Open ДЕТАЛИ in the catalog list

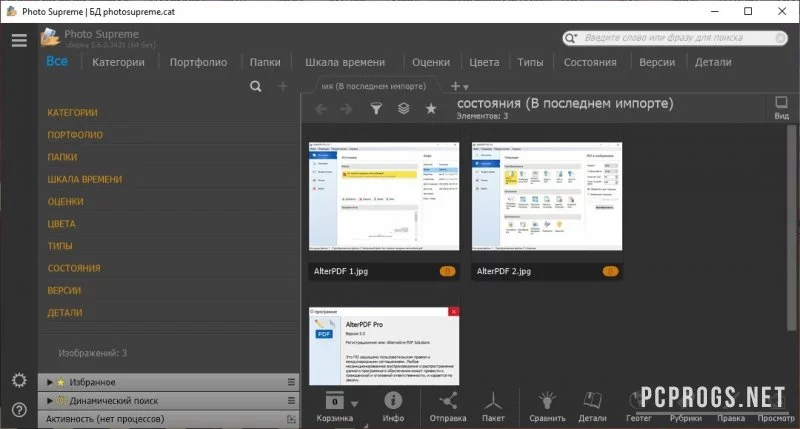point(65,313)
